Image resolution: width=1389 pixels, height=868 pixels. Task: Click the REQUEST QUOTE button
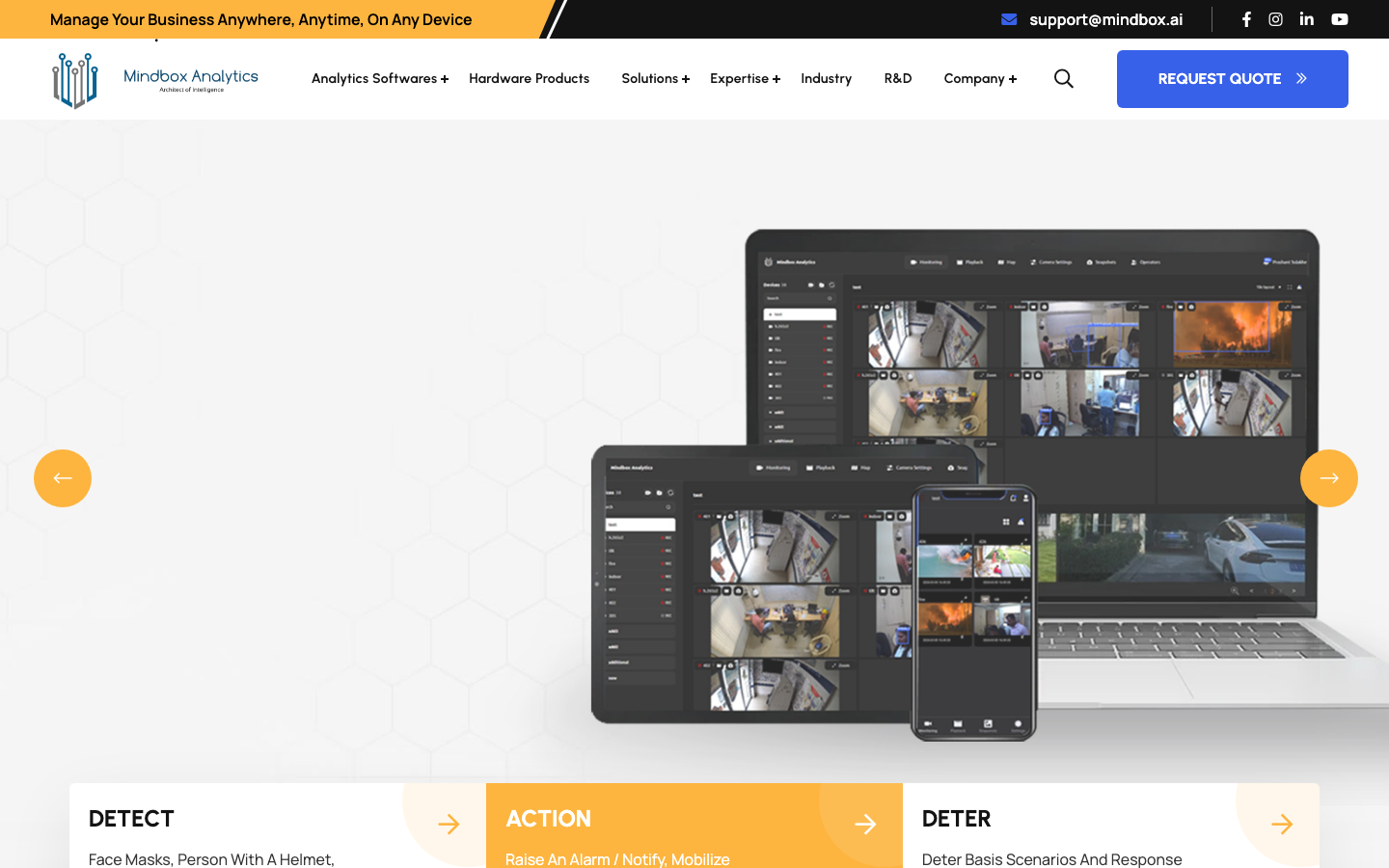coord(1233,79)
